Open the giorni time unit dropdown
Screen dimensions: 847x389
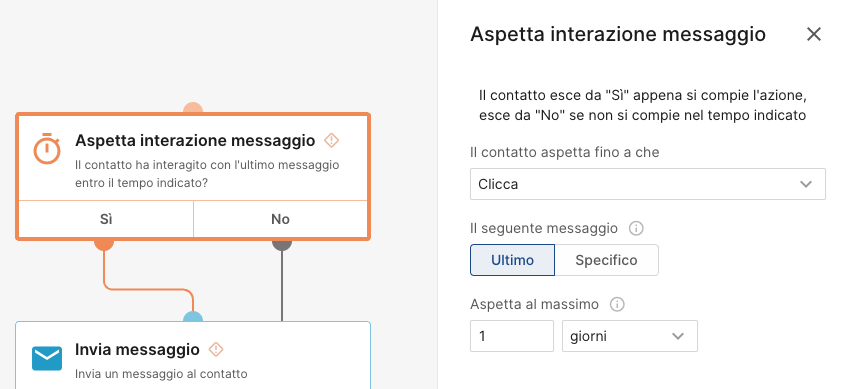[x=630, y=336]
